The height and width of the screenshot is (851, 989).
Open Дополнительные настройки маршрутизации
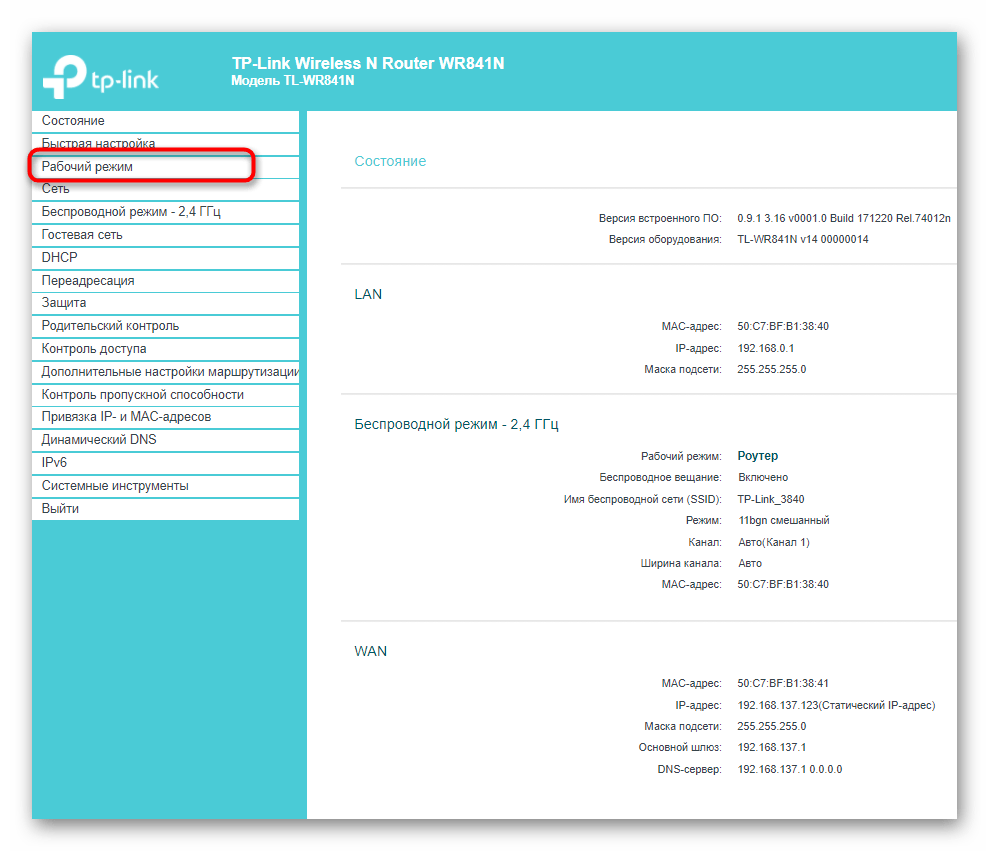coord(165,372)
